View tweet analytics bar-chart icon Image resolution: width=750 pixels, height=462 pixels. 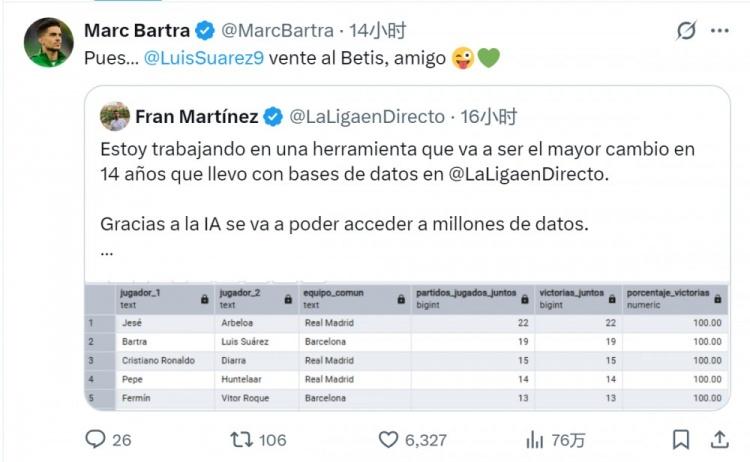click(x=535, y=439)
